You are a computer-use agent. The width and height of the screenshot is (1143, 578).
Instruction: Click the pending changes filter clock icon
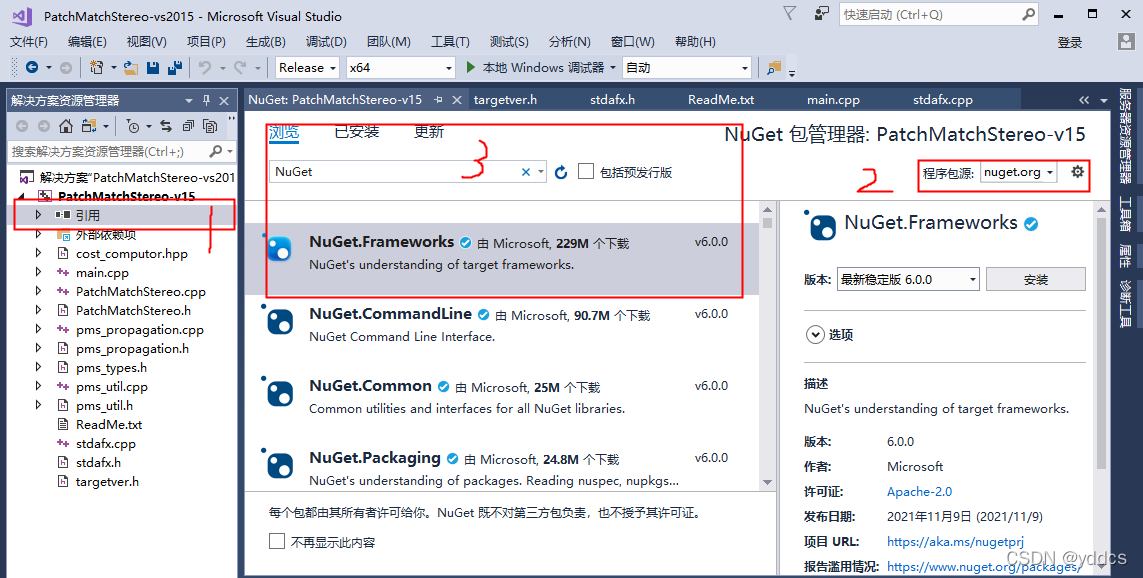click(133, 126)
